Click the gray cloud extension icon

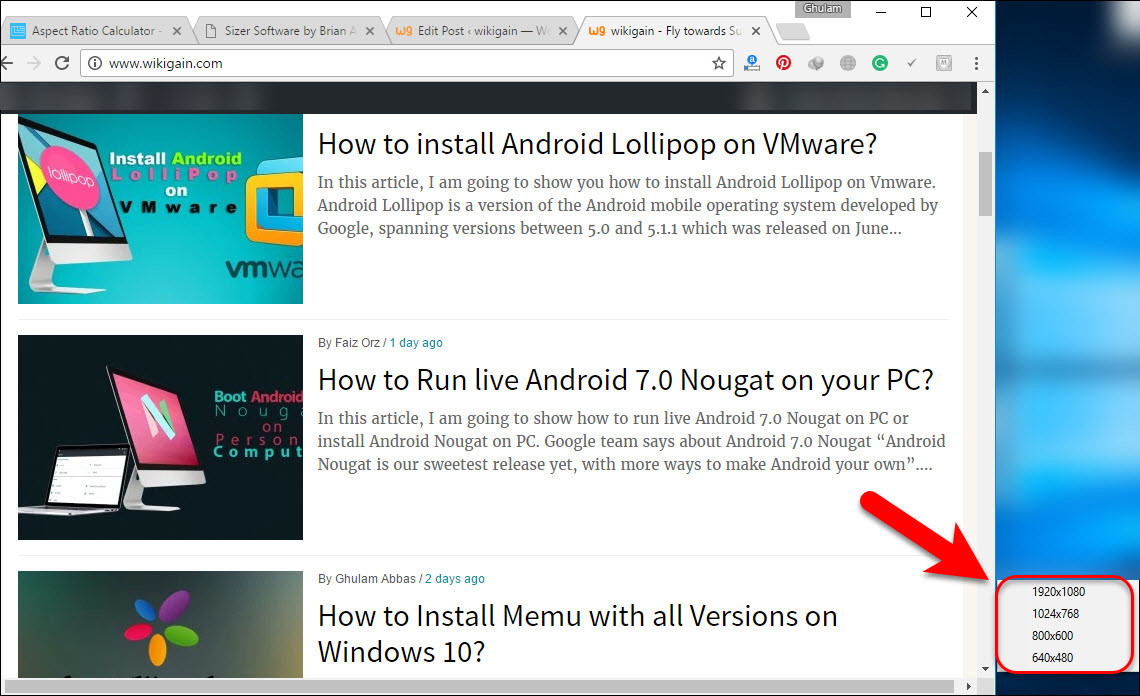[816, 63]
